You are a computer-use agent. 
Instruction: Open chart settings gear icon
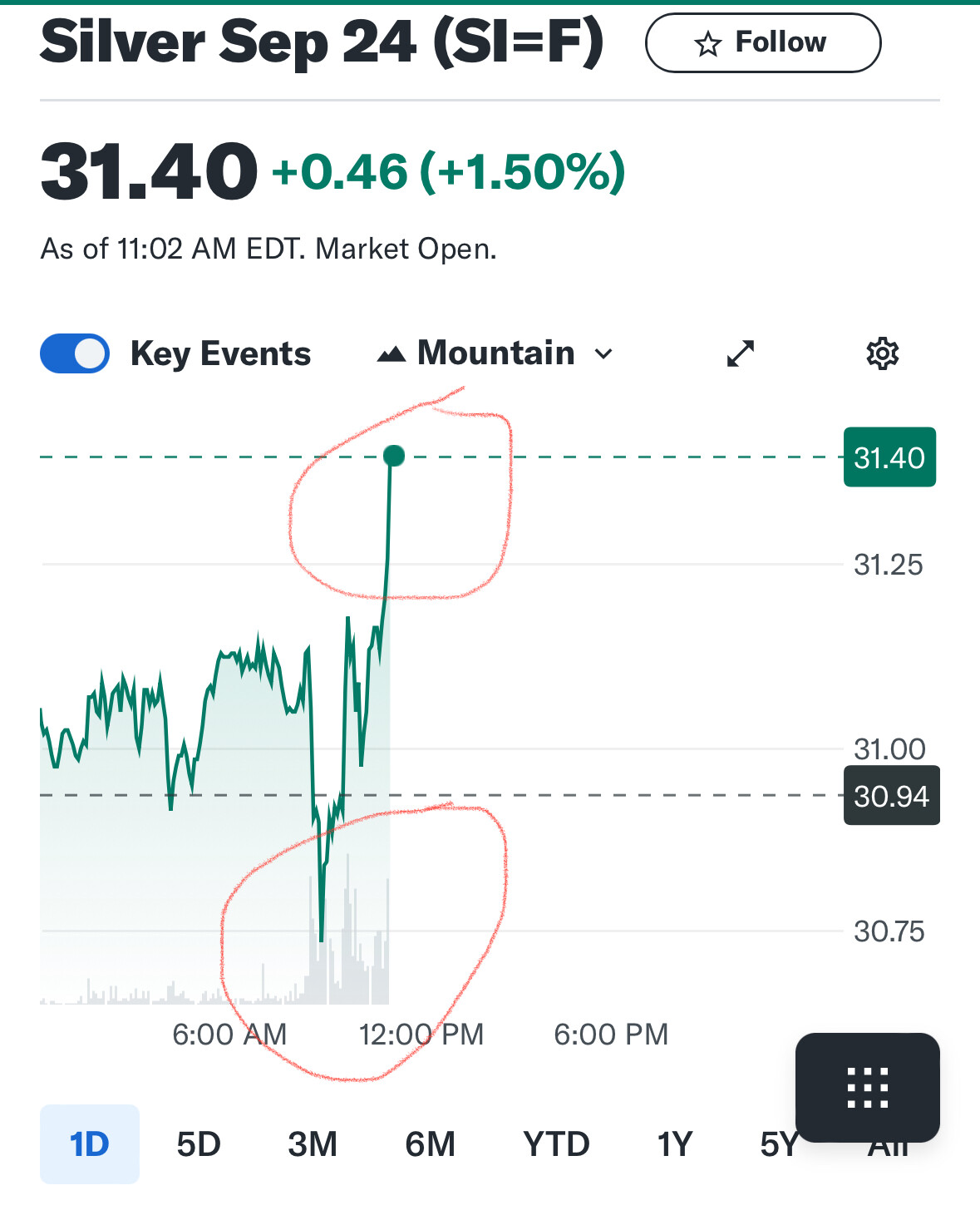pos(882,353)
